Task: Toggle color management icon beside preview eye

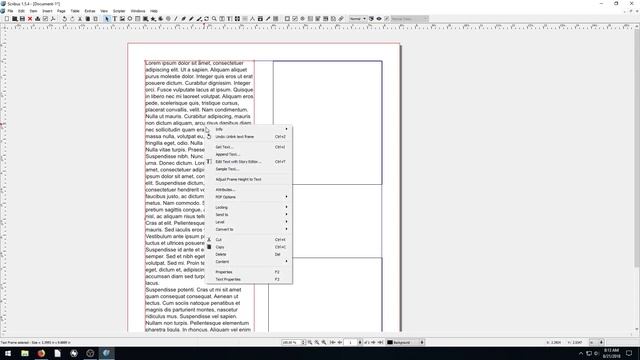Action: (x=371, y=19)
